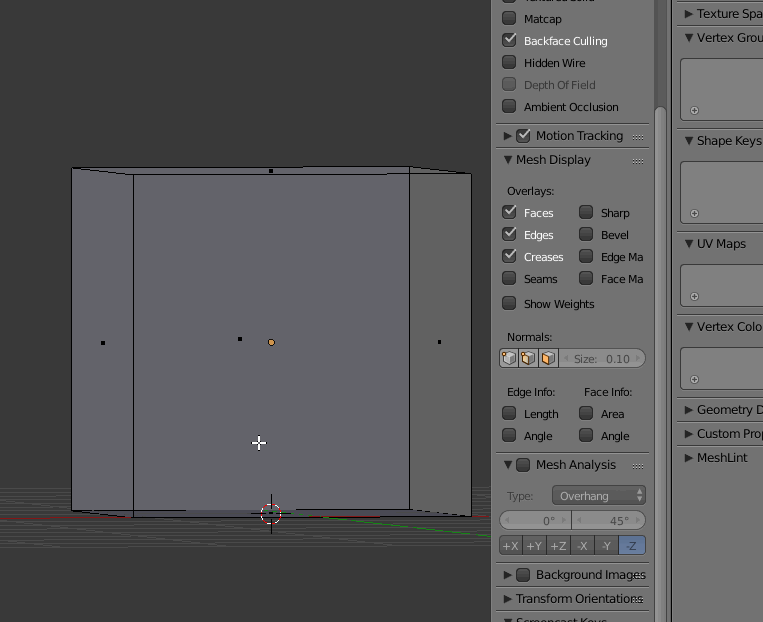Select the right side face center dot
The image size is (763, 622).
coord(439,342)
